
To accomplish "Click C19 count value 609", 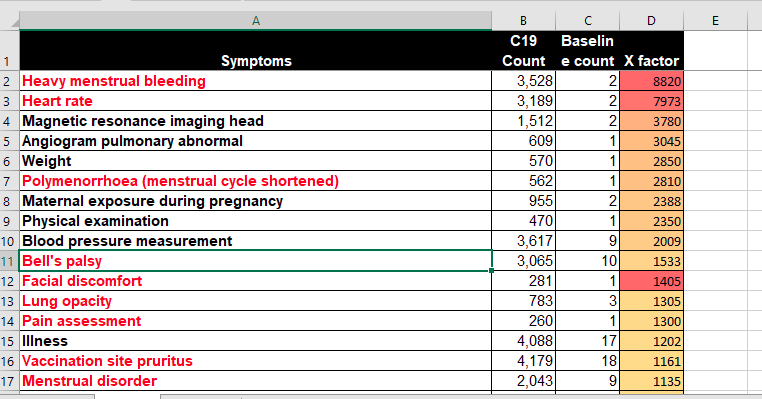I will (x=523, y=141).
